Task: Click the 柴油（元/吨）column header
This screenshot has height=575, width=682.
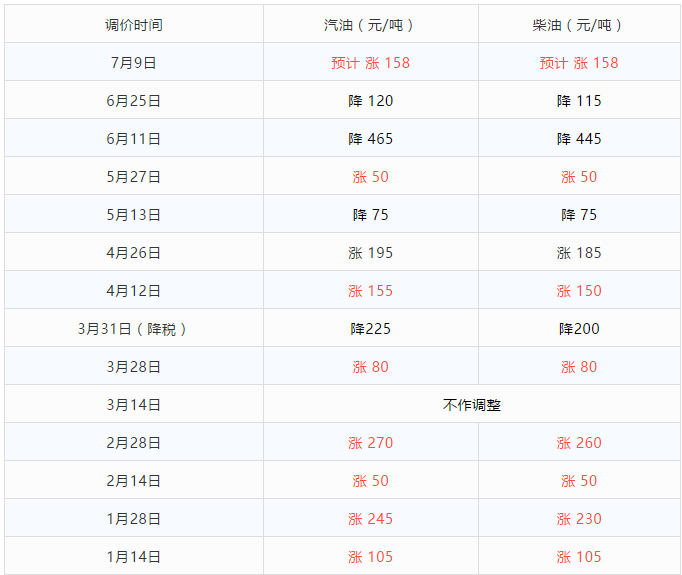Action: (578, 25)
